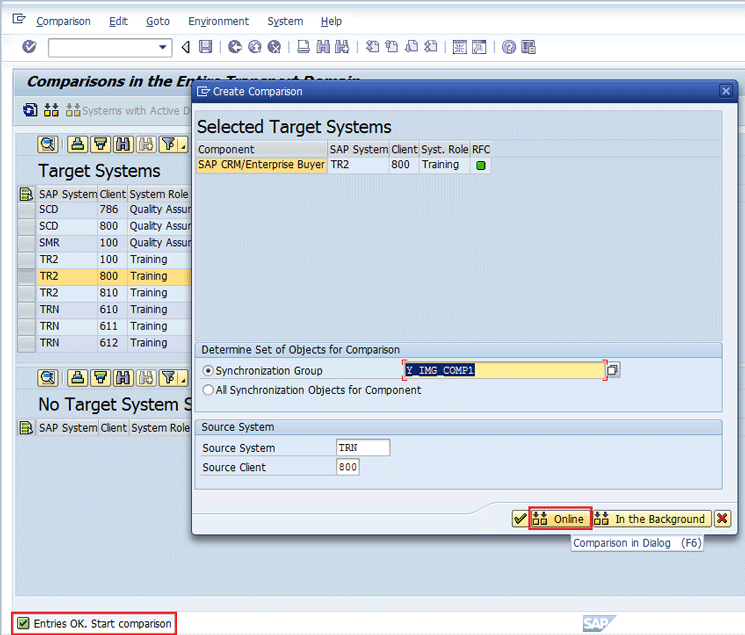Image resolution: width=745 pixels, height=635 pixels.
Task: Open Help via the question mark icon
Action: point(509,47)
